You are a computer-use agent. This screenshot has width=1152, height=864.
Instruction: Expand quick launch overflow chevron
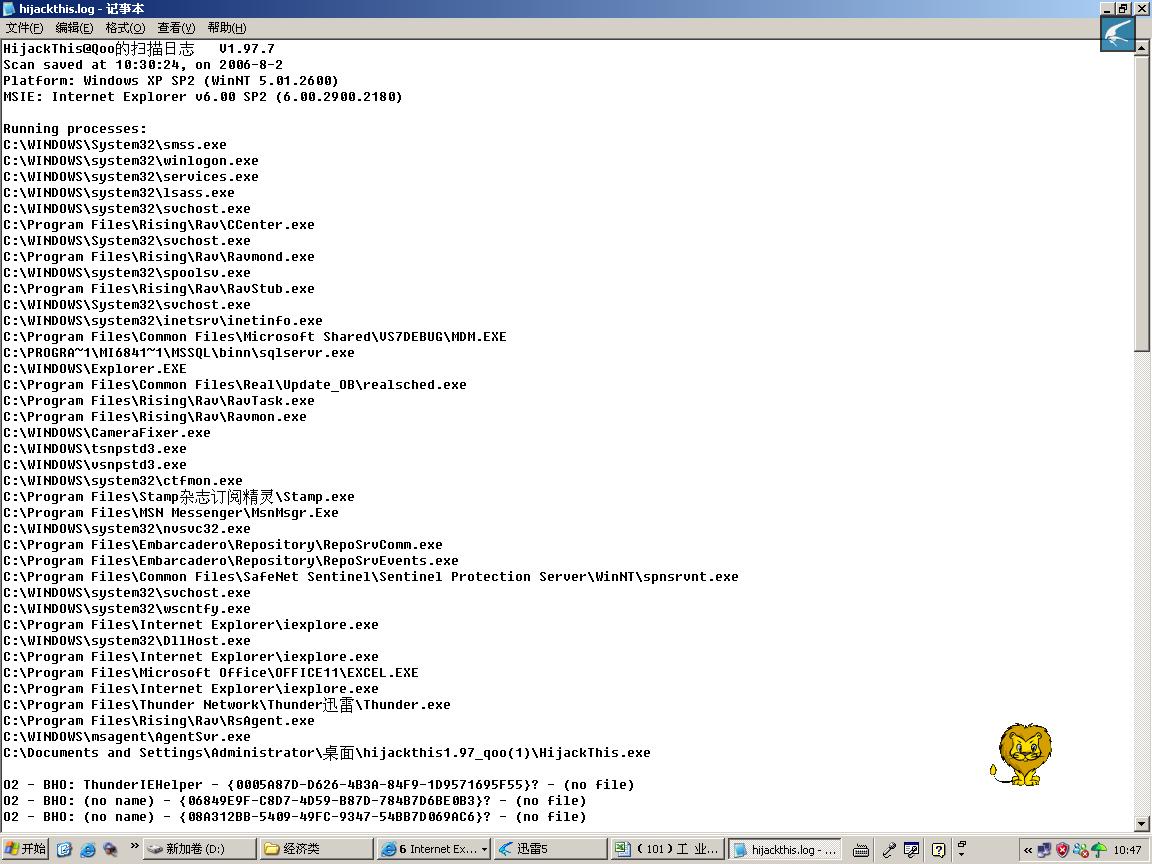coord(134,846)
